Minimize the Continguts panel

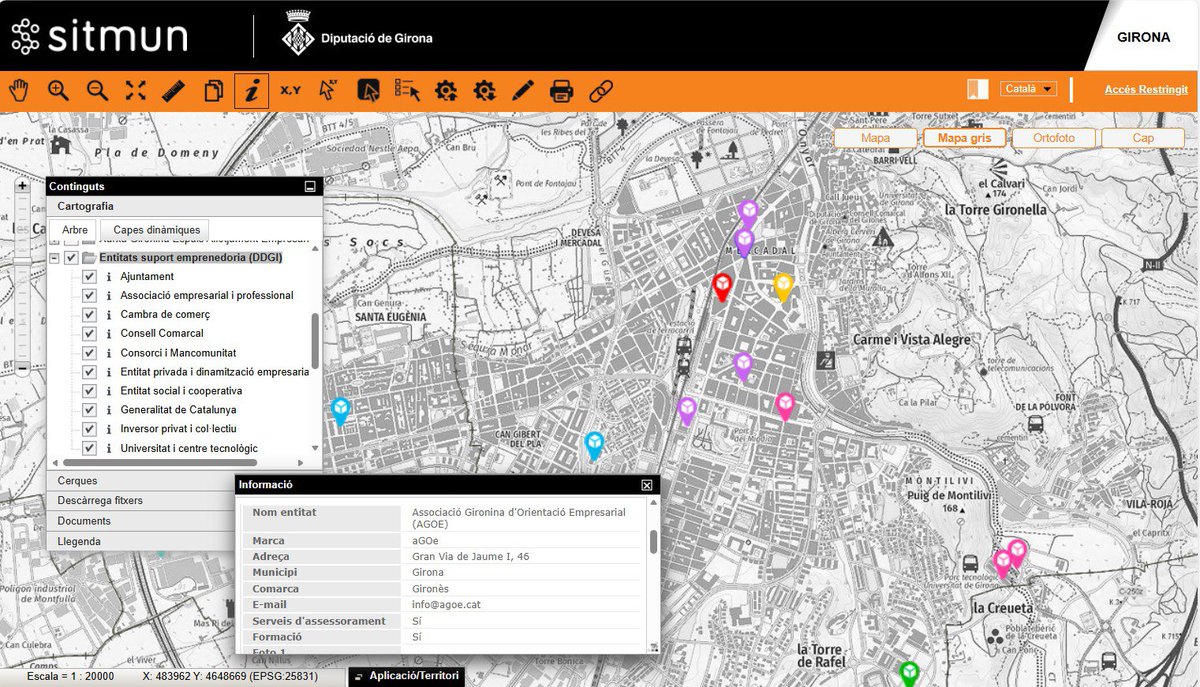click(310, 187)
